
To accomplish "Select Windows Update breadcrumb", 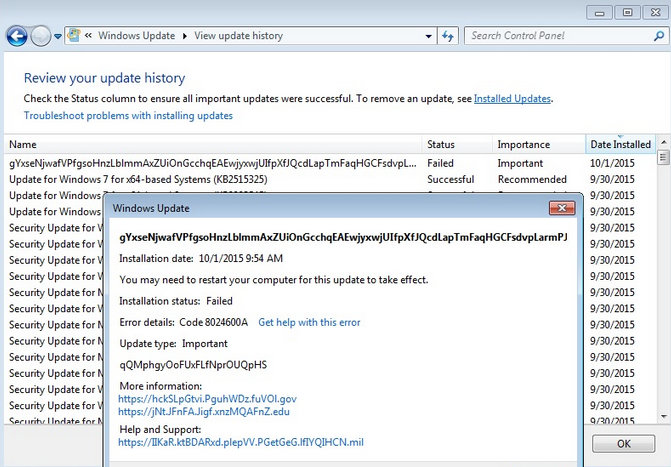I will (137, 36).
